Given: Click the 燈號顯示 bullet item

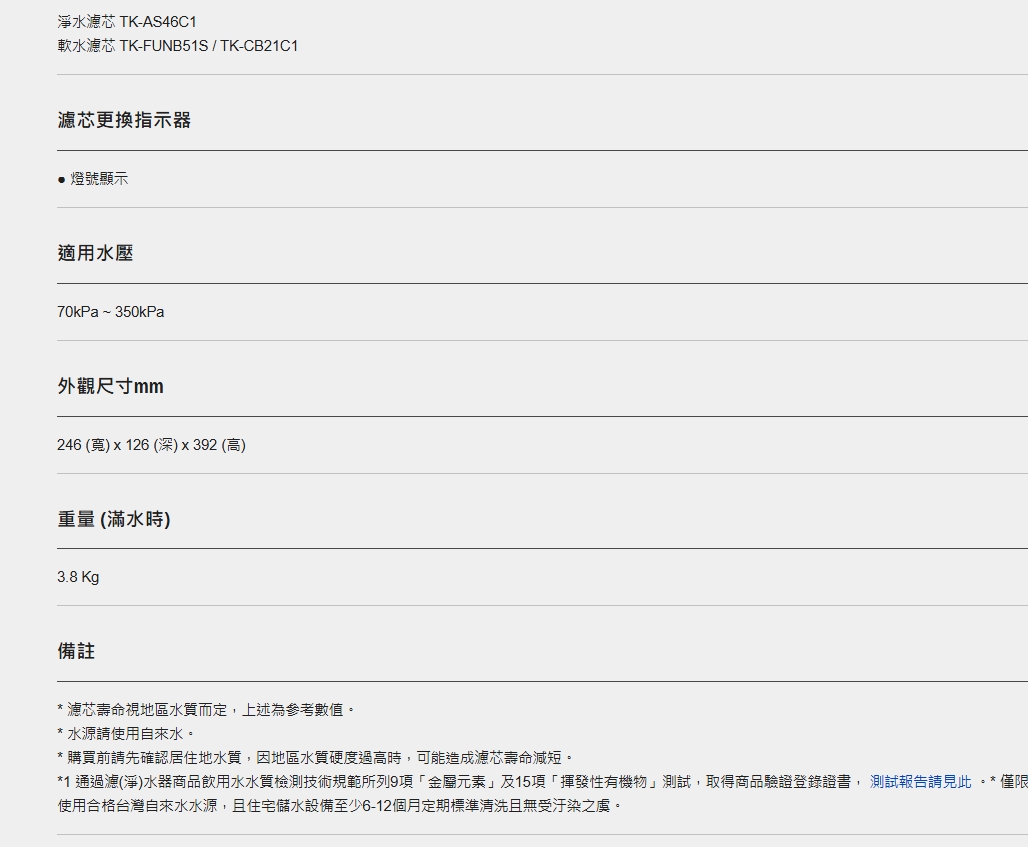Looking at the screenshot, I should tap(98, 179).
